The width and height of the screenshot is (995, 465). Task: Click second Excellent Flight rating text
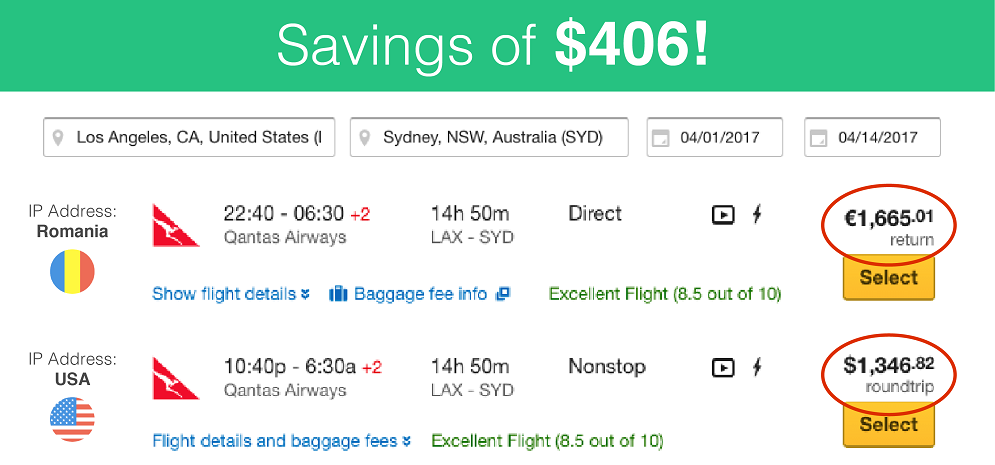(547, 441)
